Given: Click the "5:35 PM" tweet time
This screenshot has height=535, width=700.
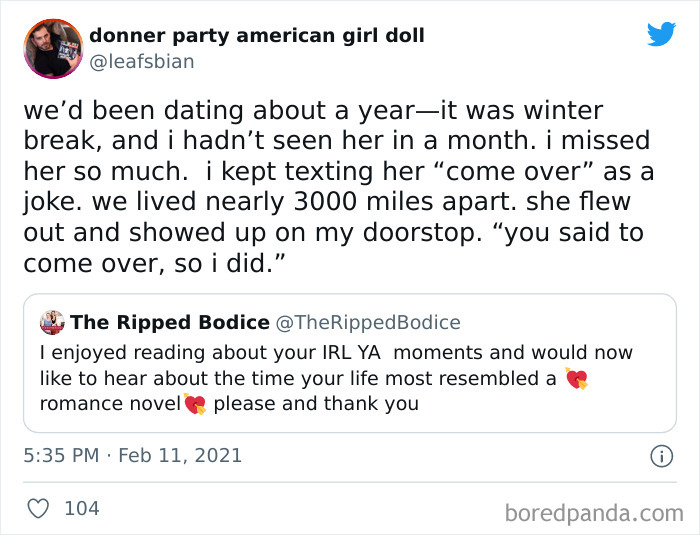Looking at the screenshot, I should tap(62, 455).
